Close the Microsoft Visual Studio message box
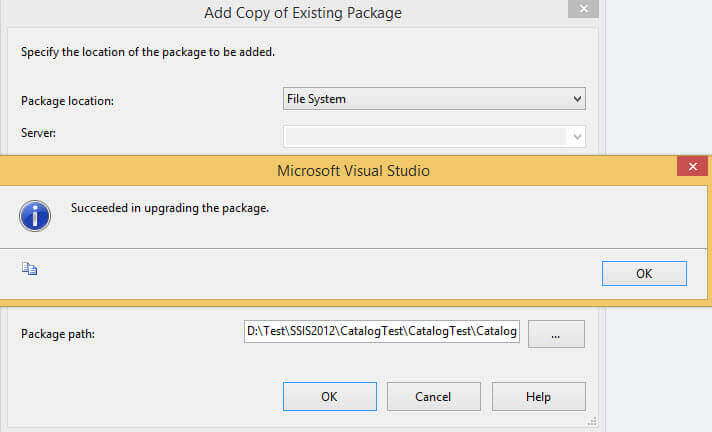The width and height of the screenshot is (712, 432). (x=692, y=168)
